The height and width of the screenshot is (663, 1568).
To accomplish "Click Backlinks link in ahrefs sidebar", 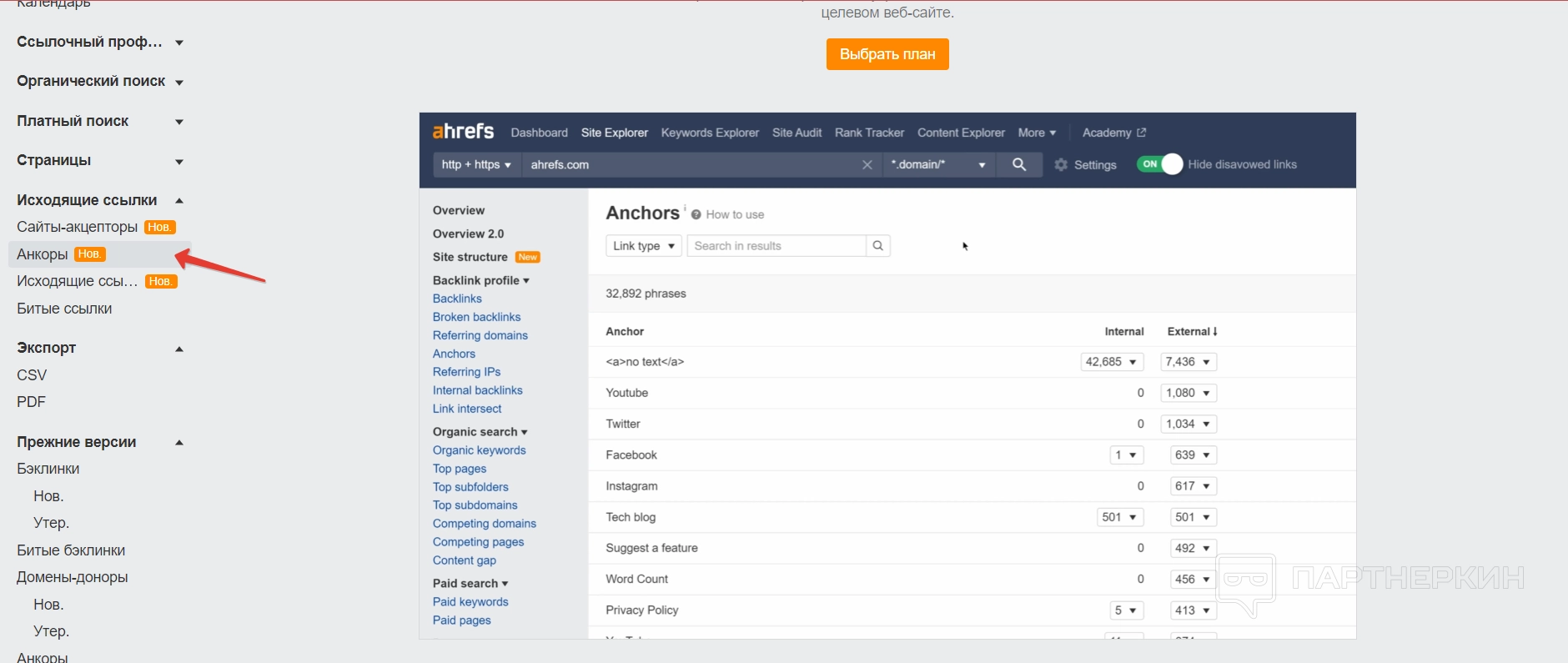I will coord(457,299).
